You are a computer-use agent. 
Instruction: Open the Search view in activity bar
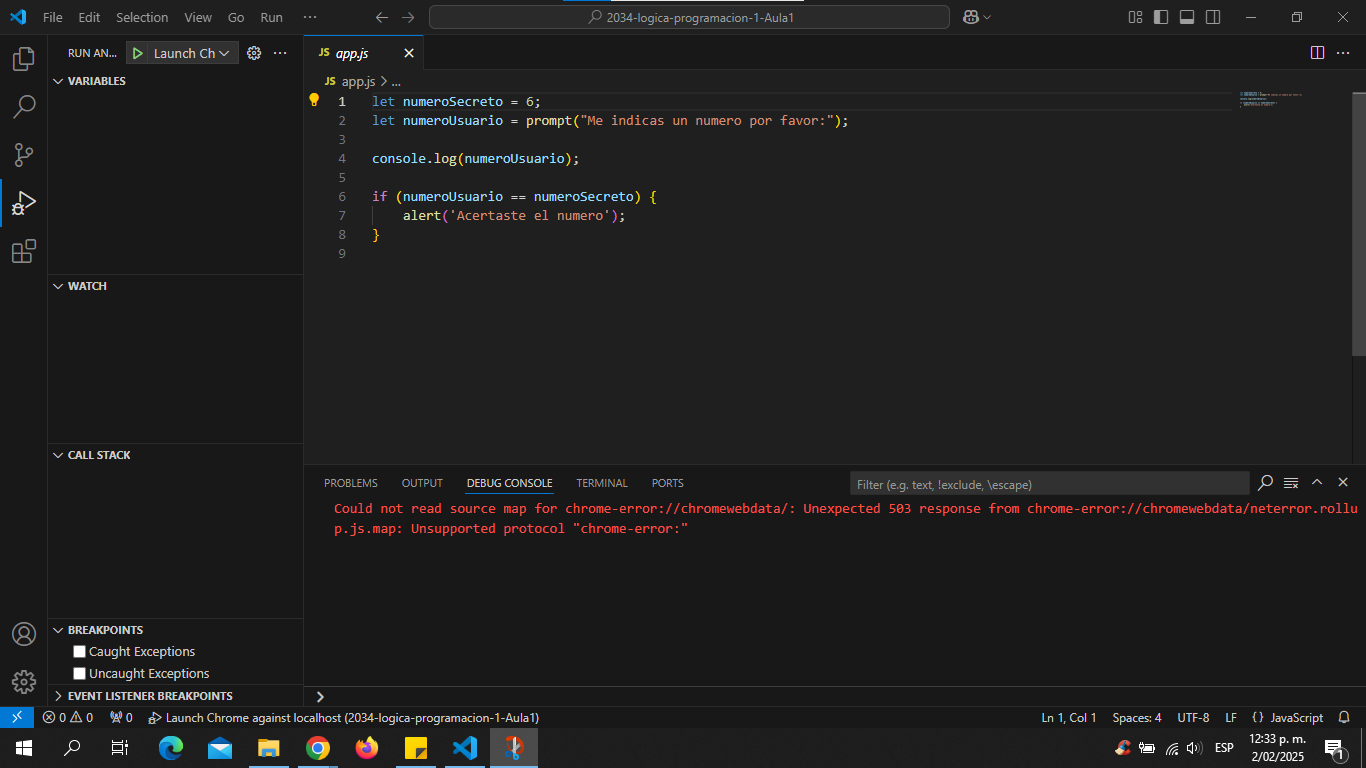tap(24, 107)
